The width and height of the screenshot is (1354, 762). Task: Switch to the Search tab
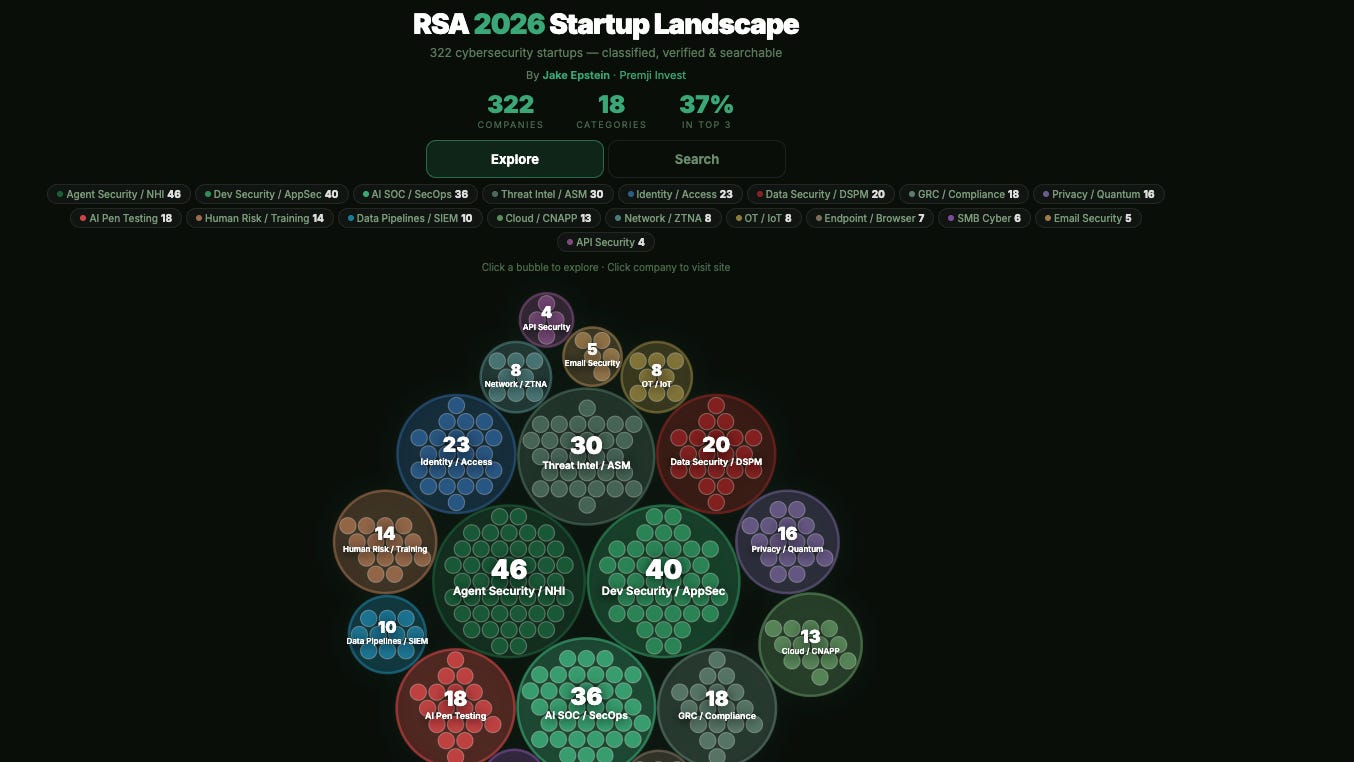coord(697,159)
